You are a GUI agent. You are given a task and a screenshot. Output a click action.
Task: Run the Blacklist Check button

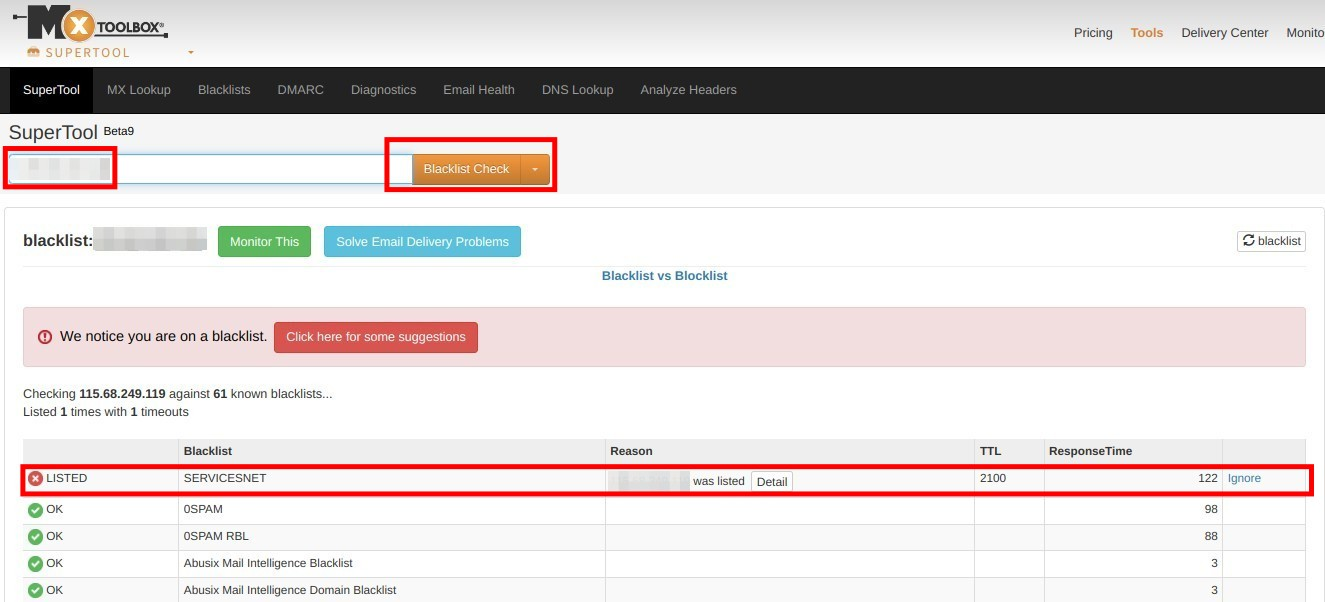[x=467, y=169]
